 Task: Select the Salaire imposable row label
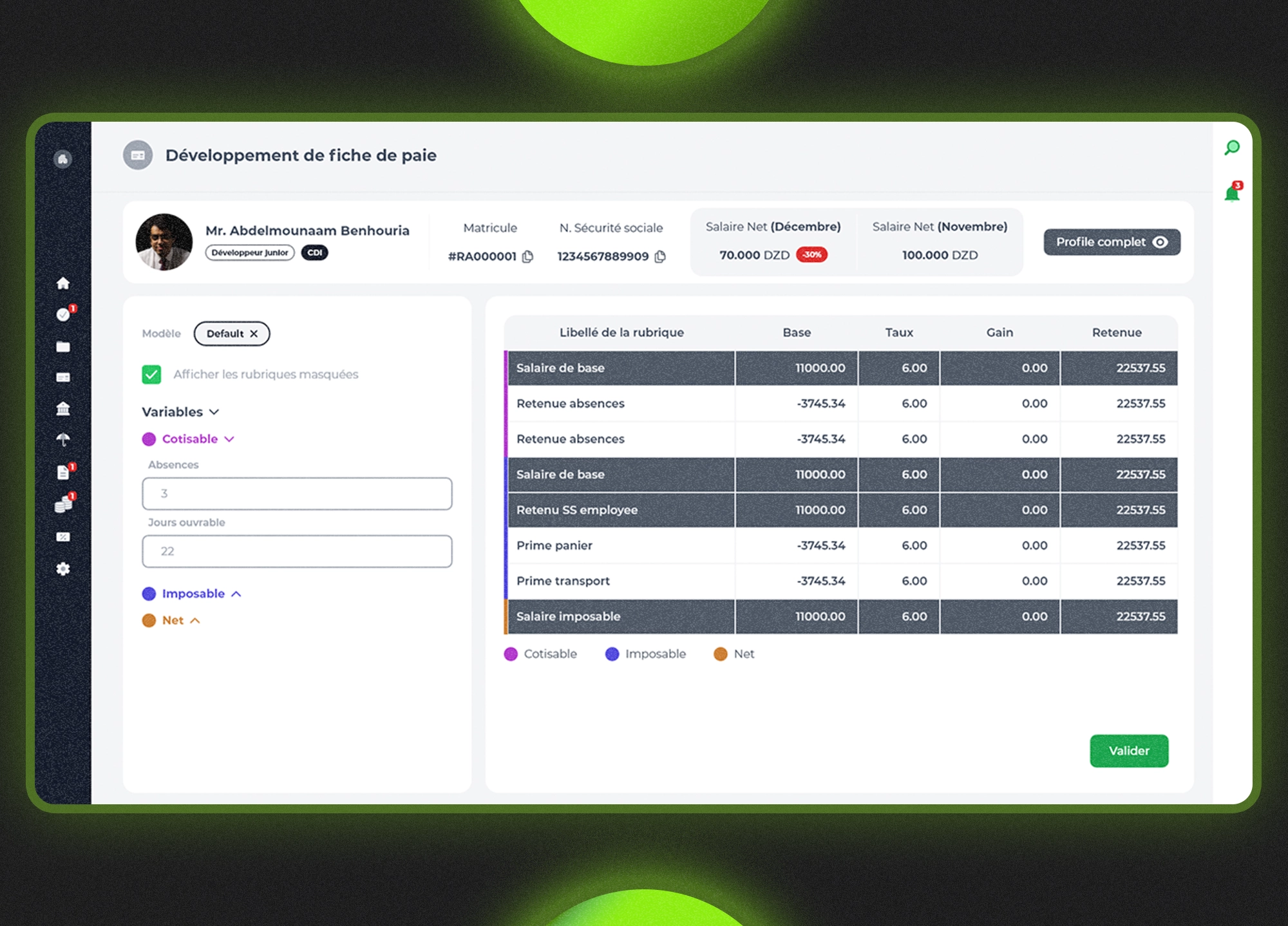pyautogui.click(x=568, y=616)
